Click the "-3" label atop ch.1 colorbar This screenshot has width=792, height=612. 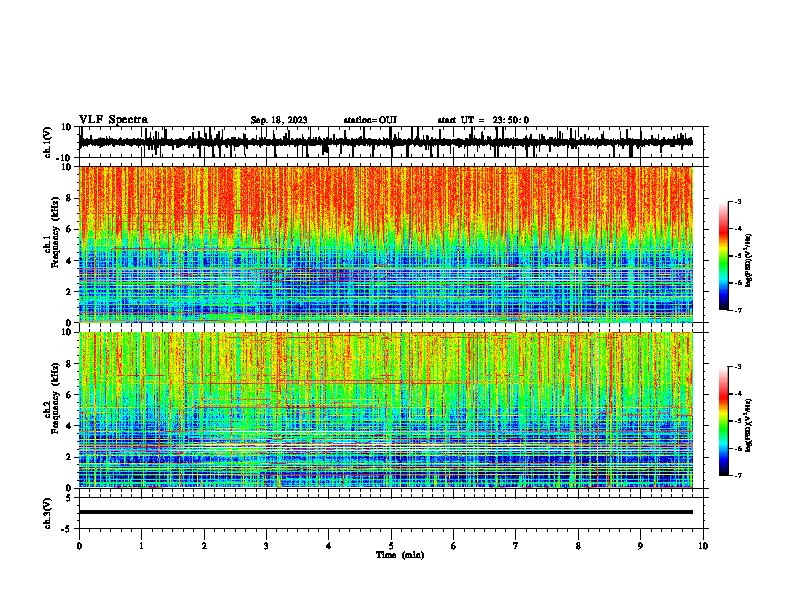coord(737,201)
